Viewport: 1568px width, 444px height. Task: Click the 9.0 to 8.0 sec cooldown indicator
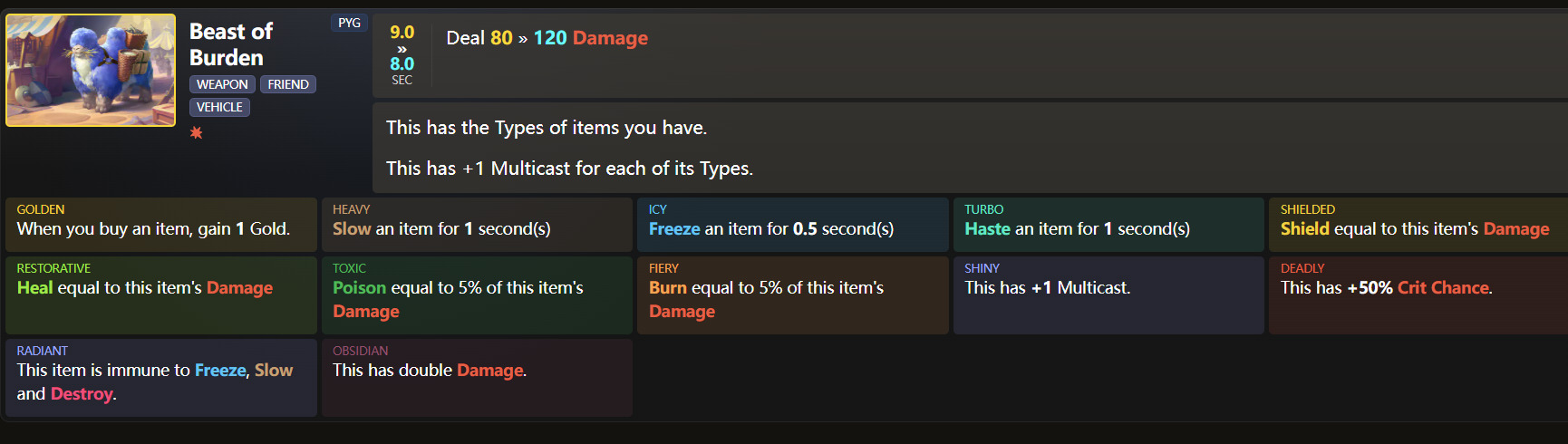[402, 55]
